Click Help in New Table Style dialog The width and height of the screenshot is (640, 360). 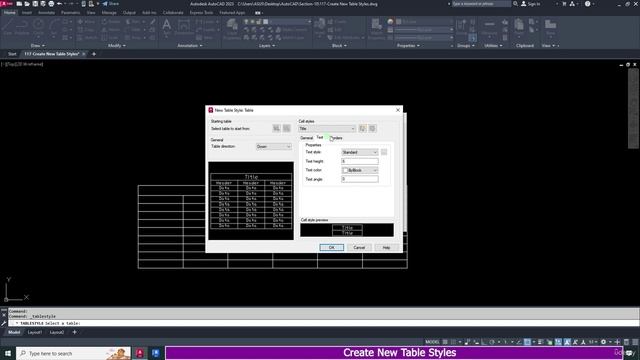pyautogui.click(x=386, y=248)
